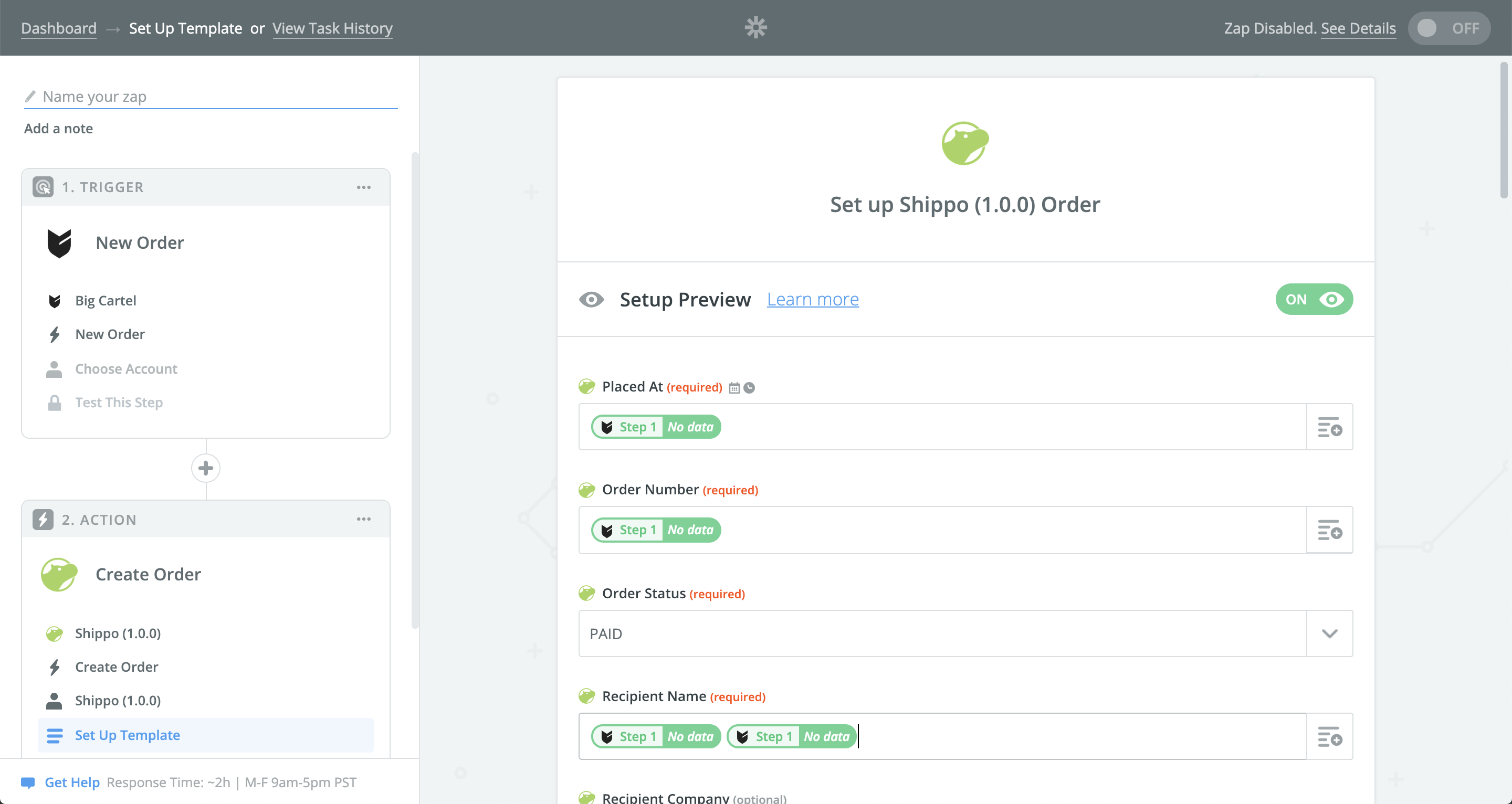Click the trigger step icon next to 1. TRIGGER
The width and height of the screenshot is (1512, 804).
tap(43, 187)
